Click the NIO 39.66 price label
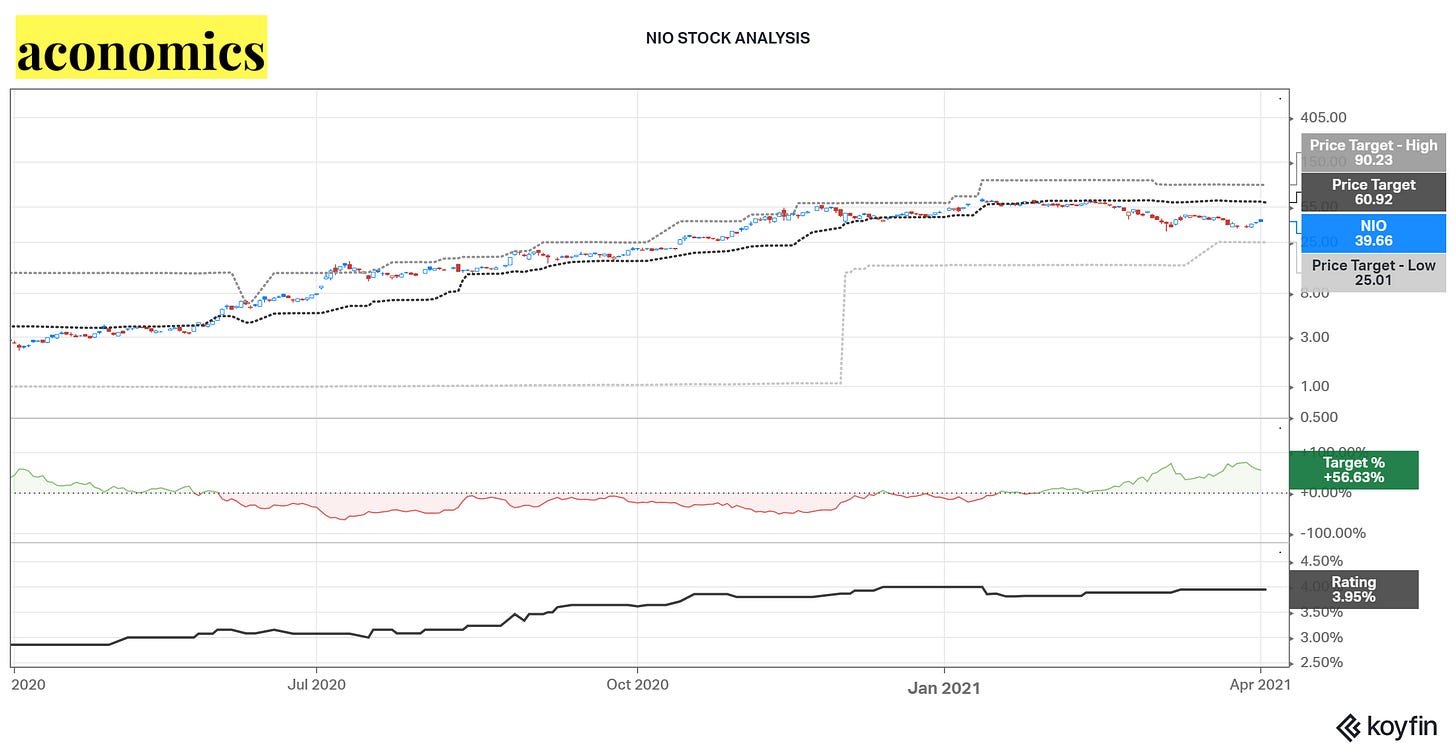Viewport: 1456px width, 752px height. [1373, 233]
